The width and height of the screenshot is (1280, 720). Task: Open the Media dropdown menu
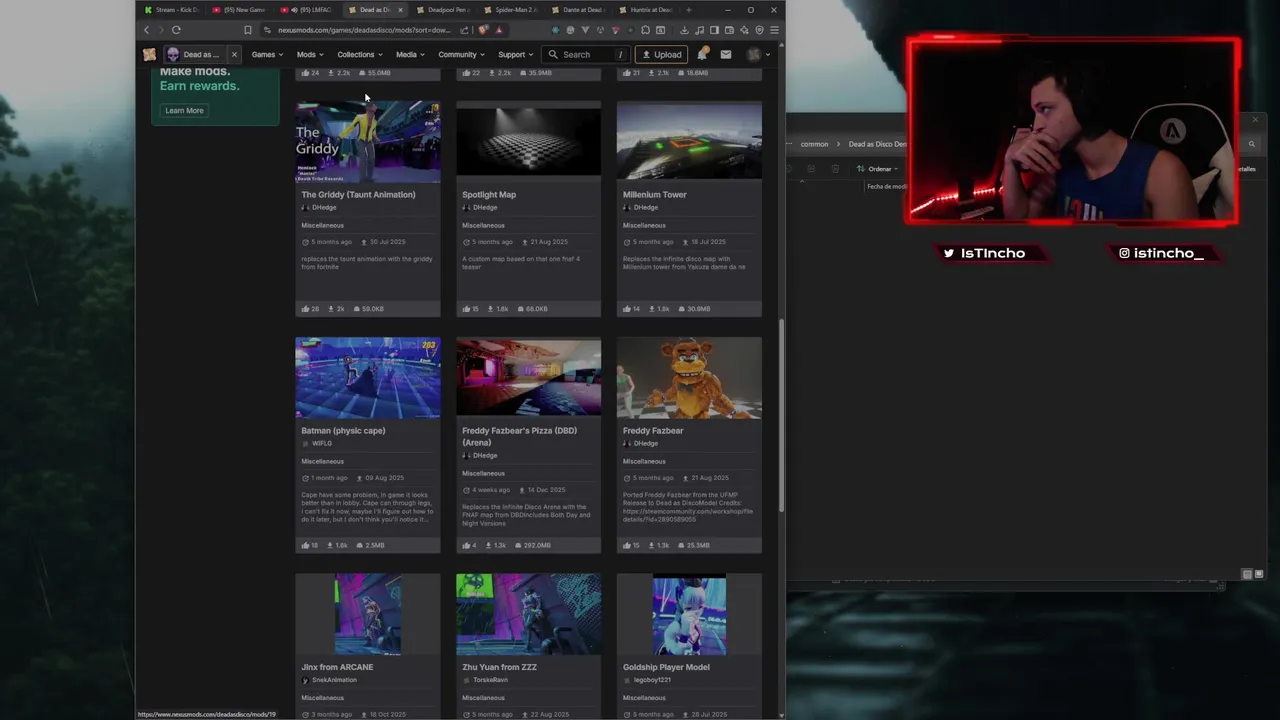click(410, 54)
